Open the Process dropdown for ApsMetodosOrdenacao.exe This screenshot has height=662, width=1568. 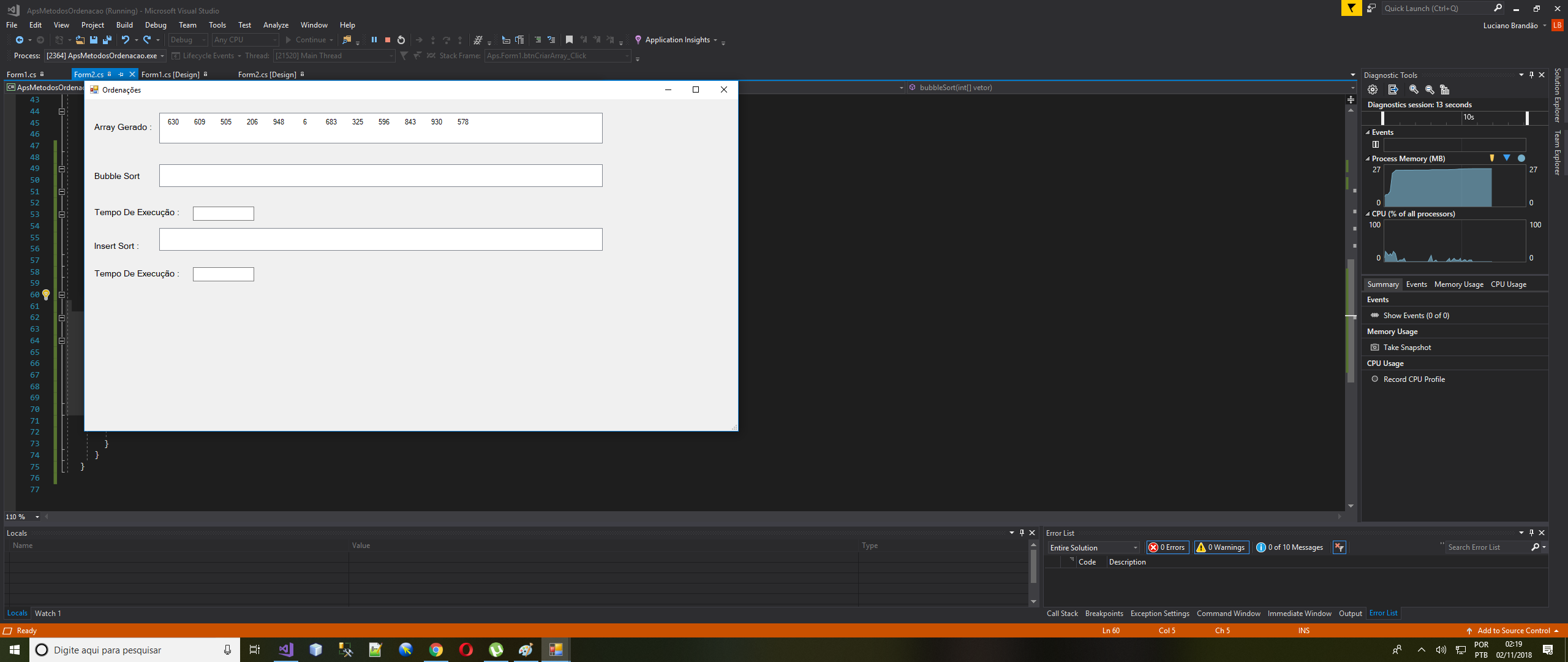pyautogui.click(x=105, y=56)
